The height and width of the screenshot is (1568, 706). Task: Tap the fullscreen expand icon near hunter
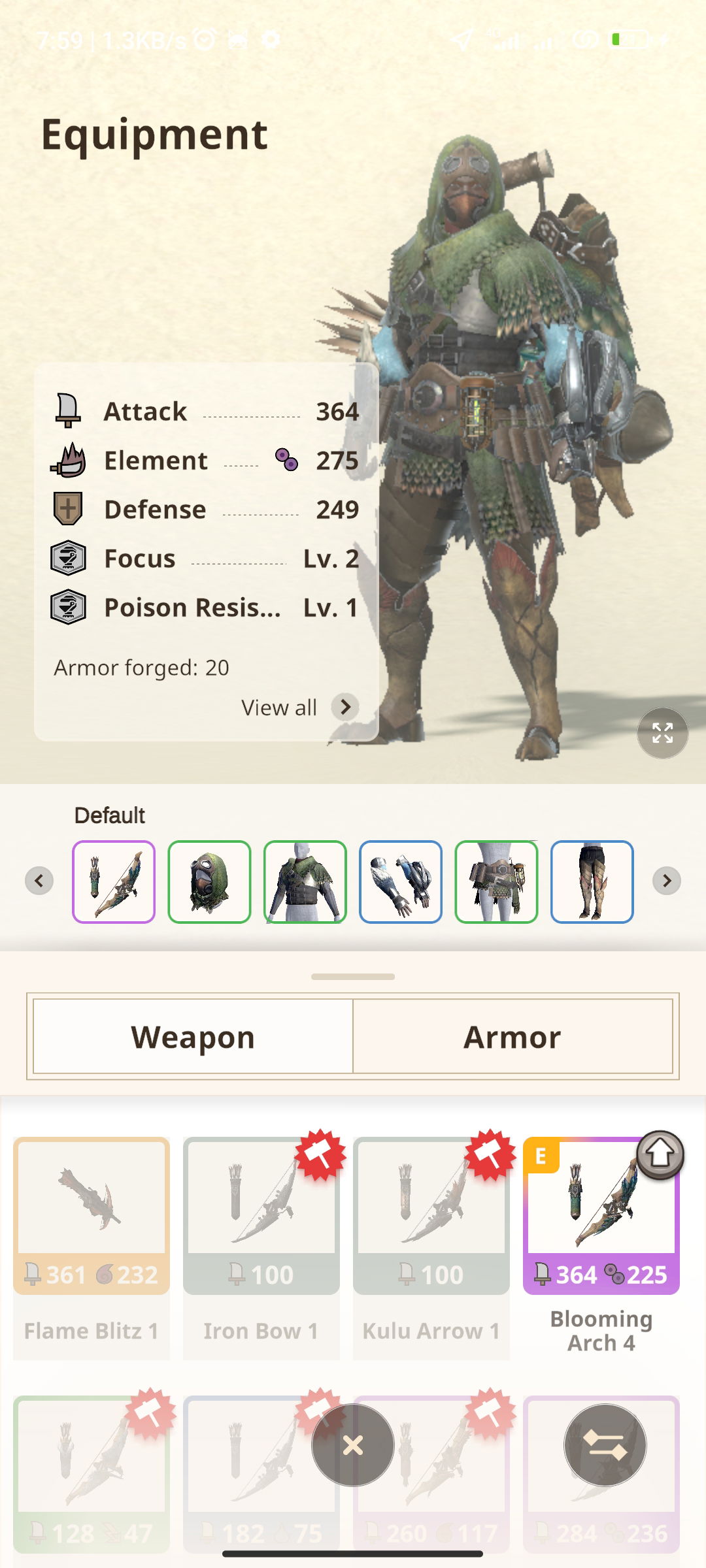[662, 733]
